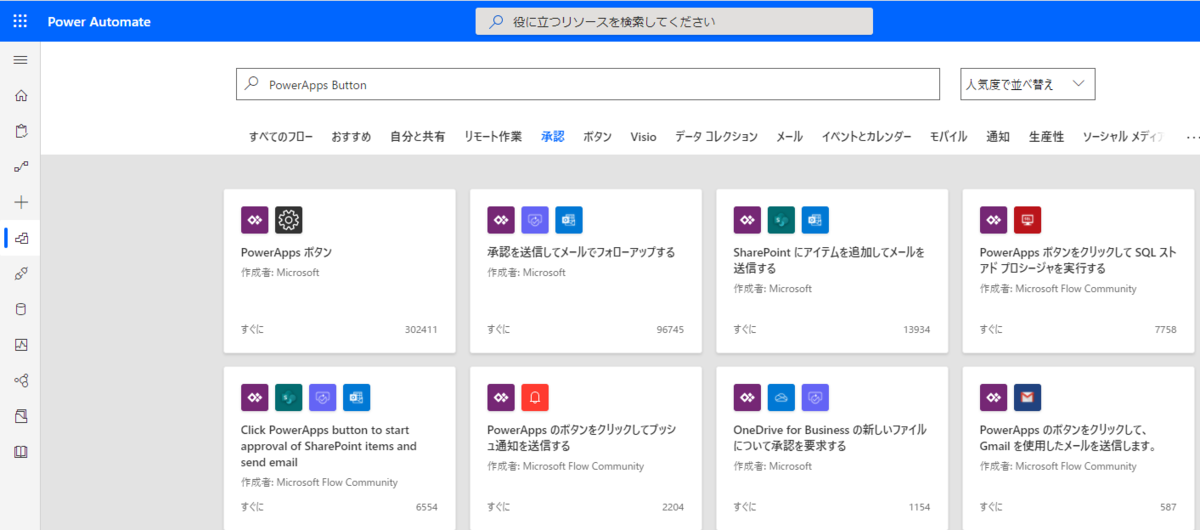The width and height of the screenshot is (1200, 530).
Task: Toggle the hamburger navigation menu
Action: [20, 60]
